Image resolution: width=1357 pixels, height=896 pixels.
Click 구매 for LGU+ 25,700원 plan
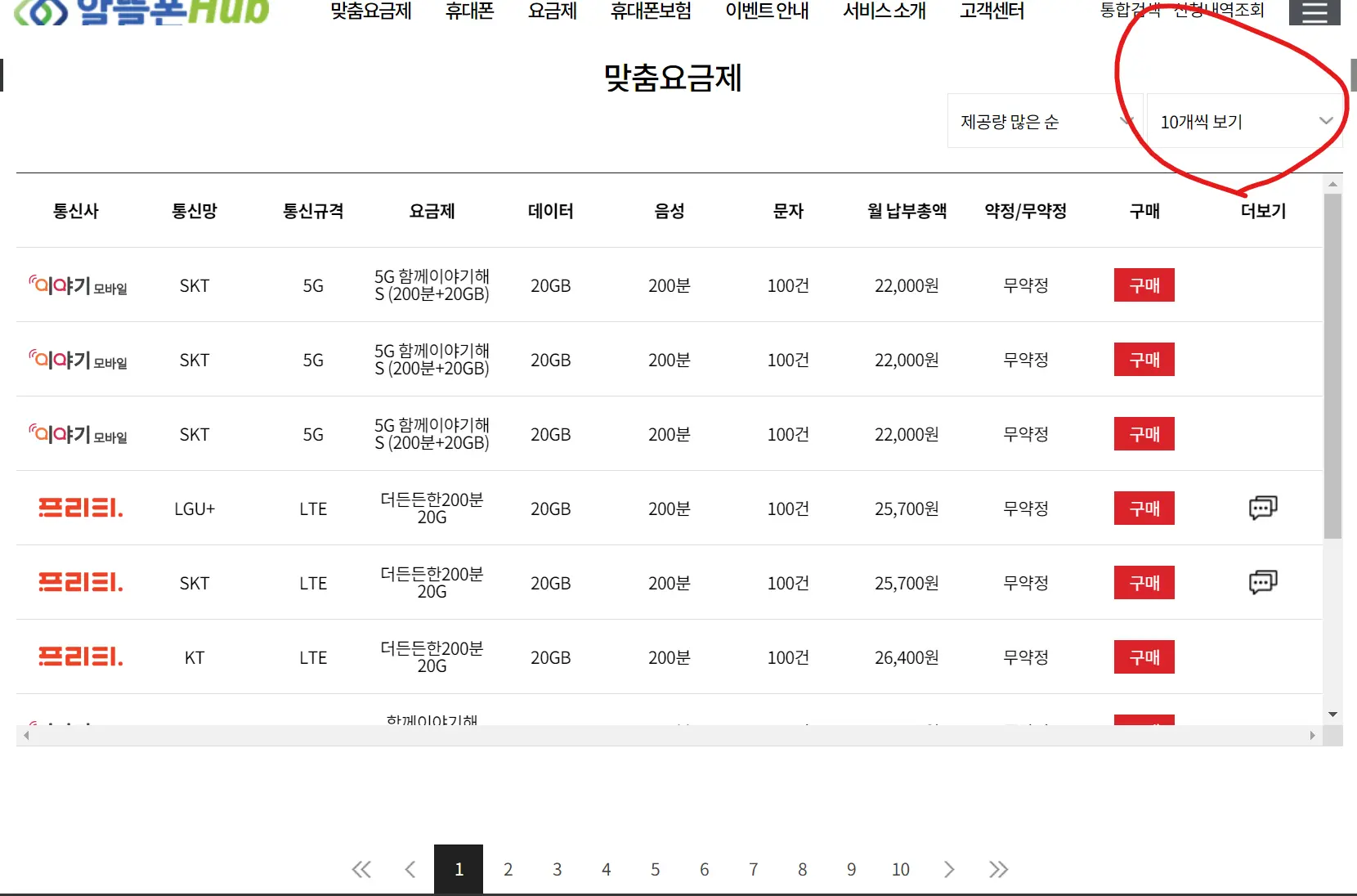click(x=1144, y=508)
